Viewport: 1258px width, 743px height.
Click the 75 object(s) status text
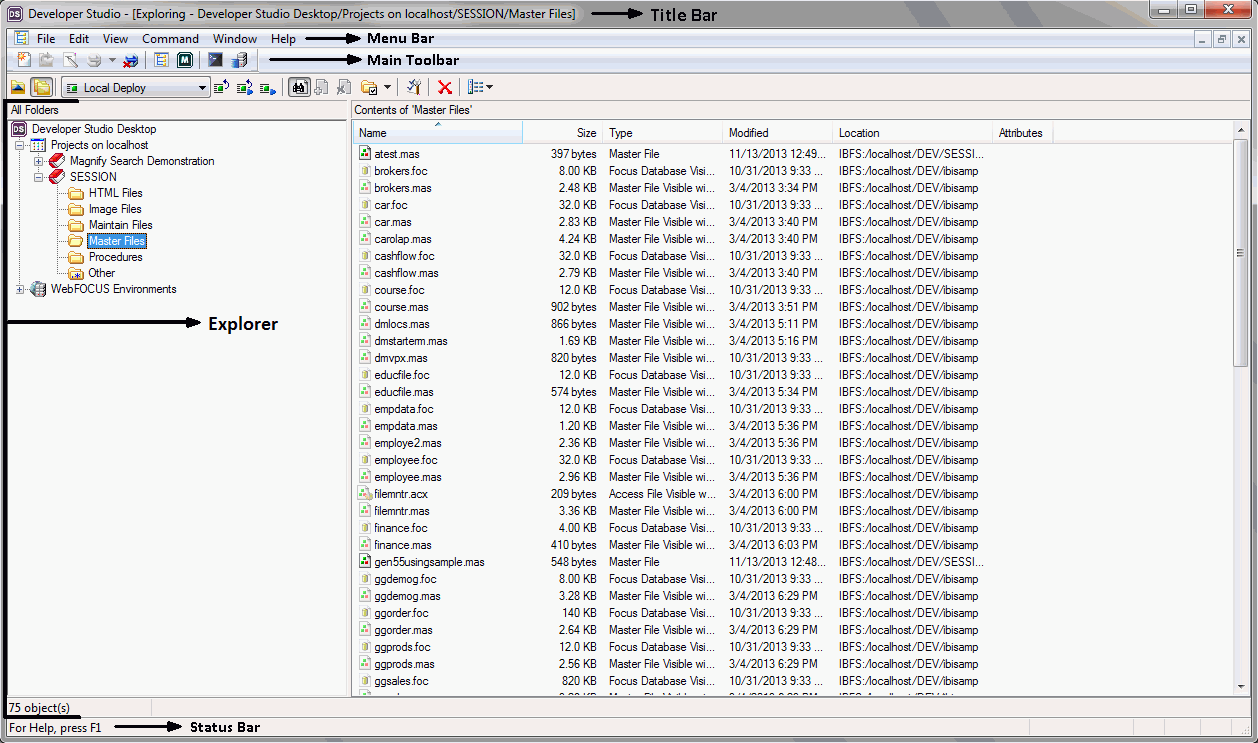pyautogui.click(x=40, y=708)
